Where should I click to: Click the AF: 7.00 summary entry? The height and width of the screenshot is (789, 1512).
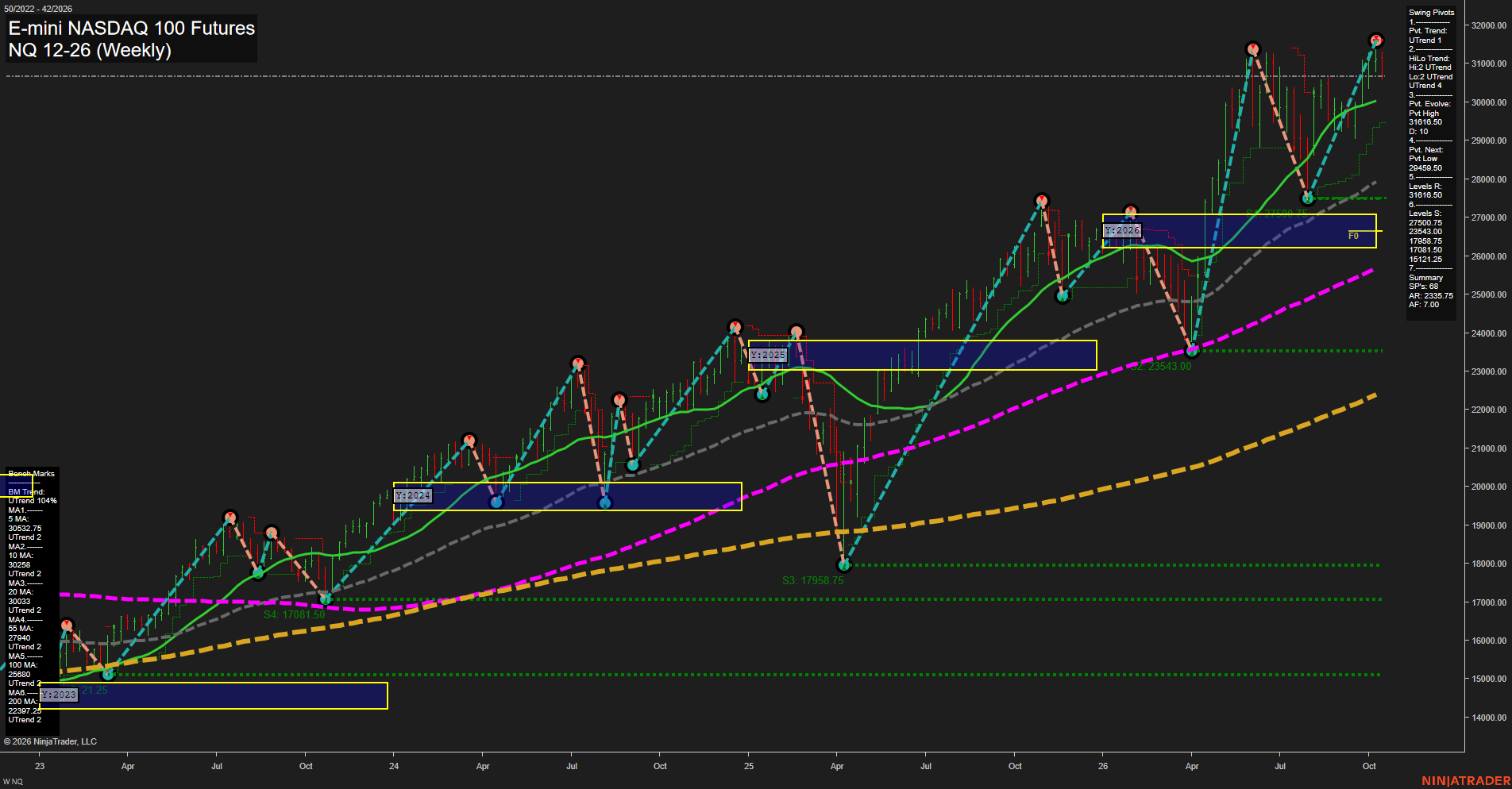(x=1424, y=305)
